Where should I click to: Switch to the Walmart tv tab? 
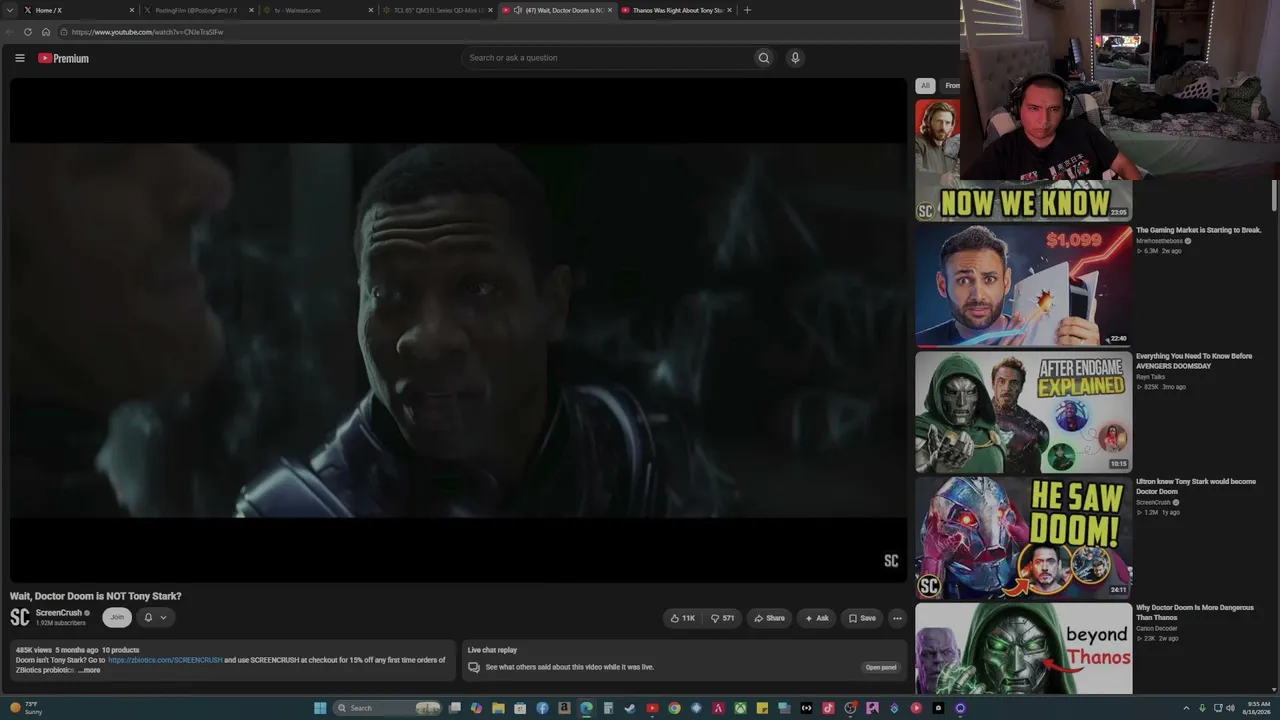(317, 10)
